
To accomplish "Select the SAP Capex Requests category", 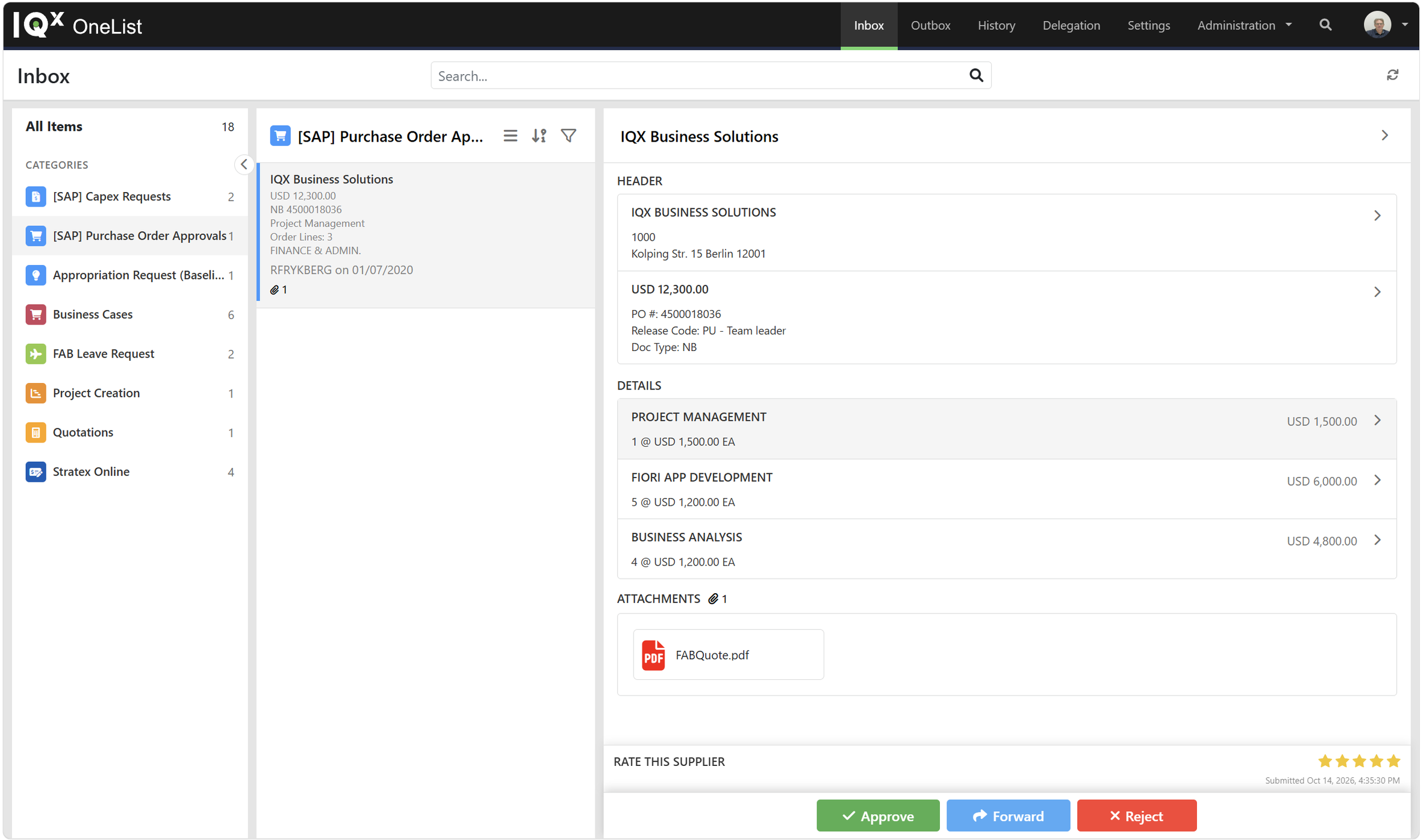I will click(x=129, y=196).
